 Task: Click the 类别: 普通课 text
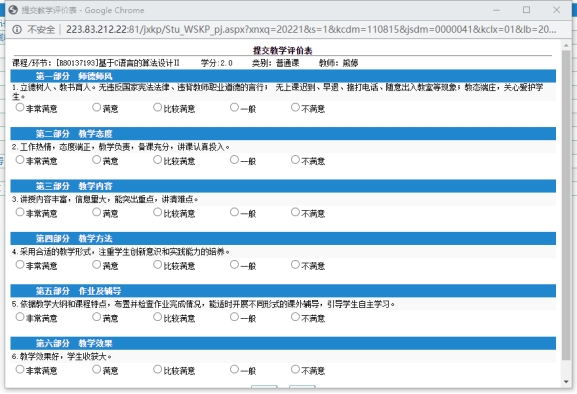pos(276,63)
